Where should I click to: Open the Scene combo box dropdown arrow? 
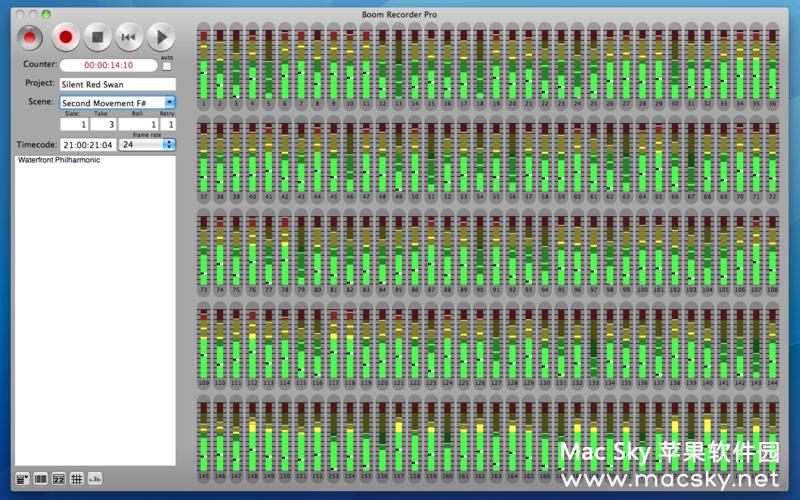170,103
